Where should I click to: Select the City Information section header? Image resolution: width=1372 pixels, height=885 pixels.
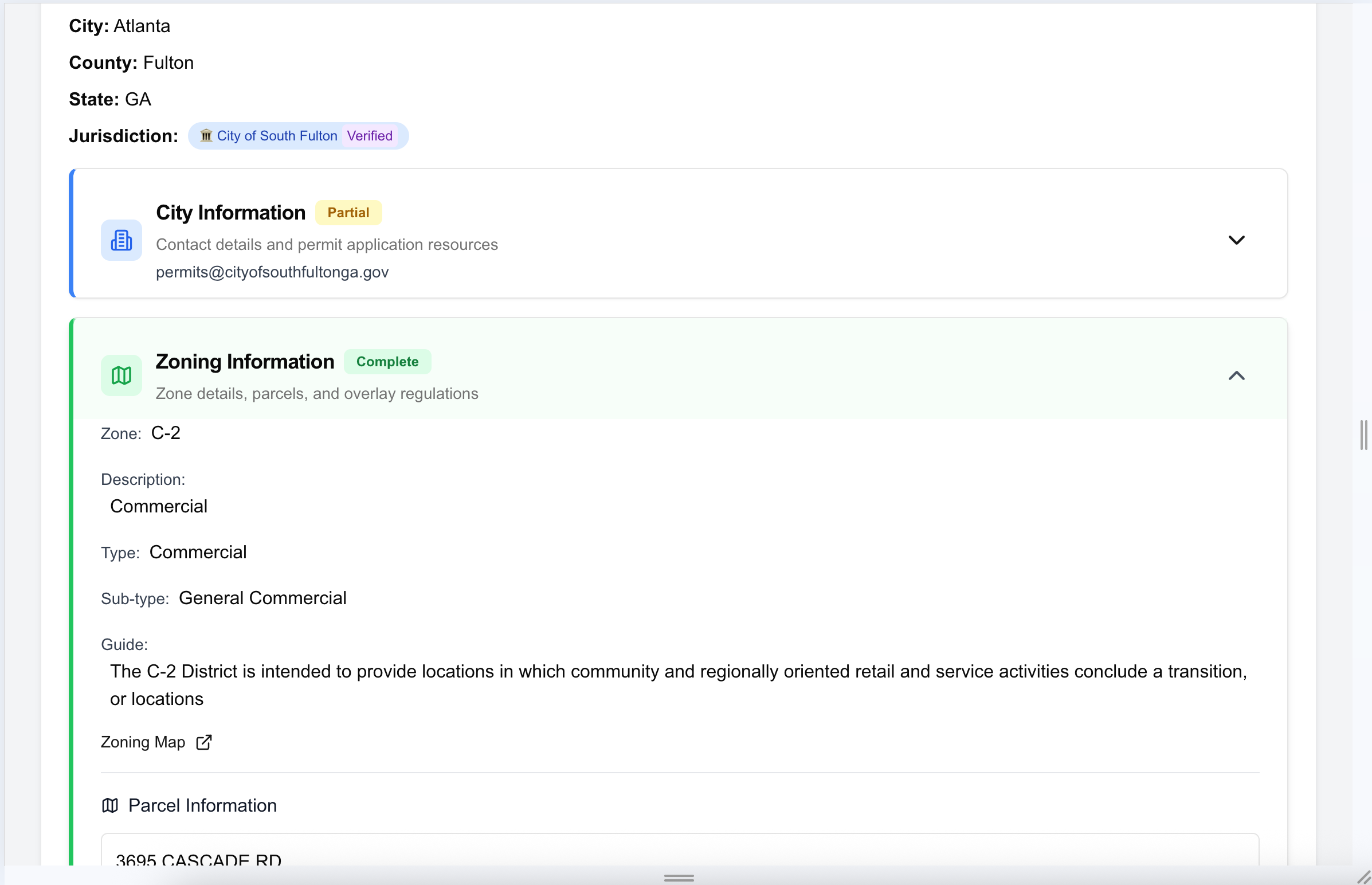[230, 212]
